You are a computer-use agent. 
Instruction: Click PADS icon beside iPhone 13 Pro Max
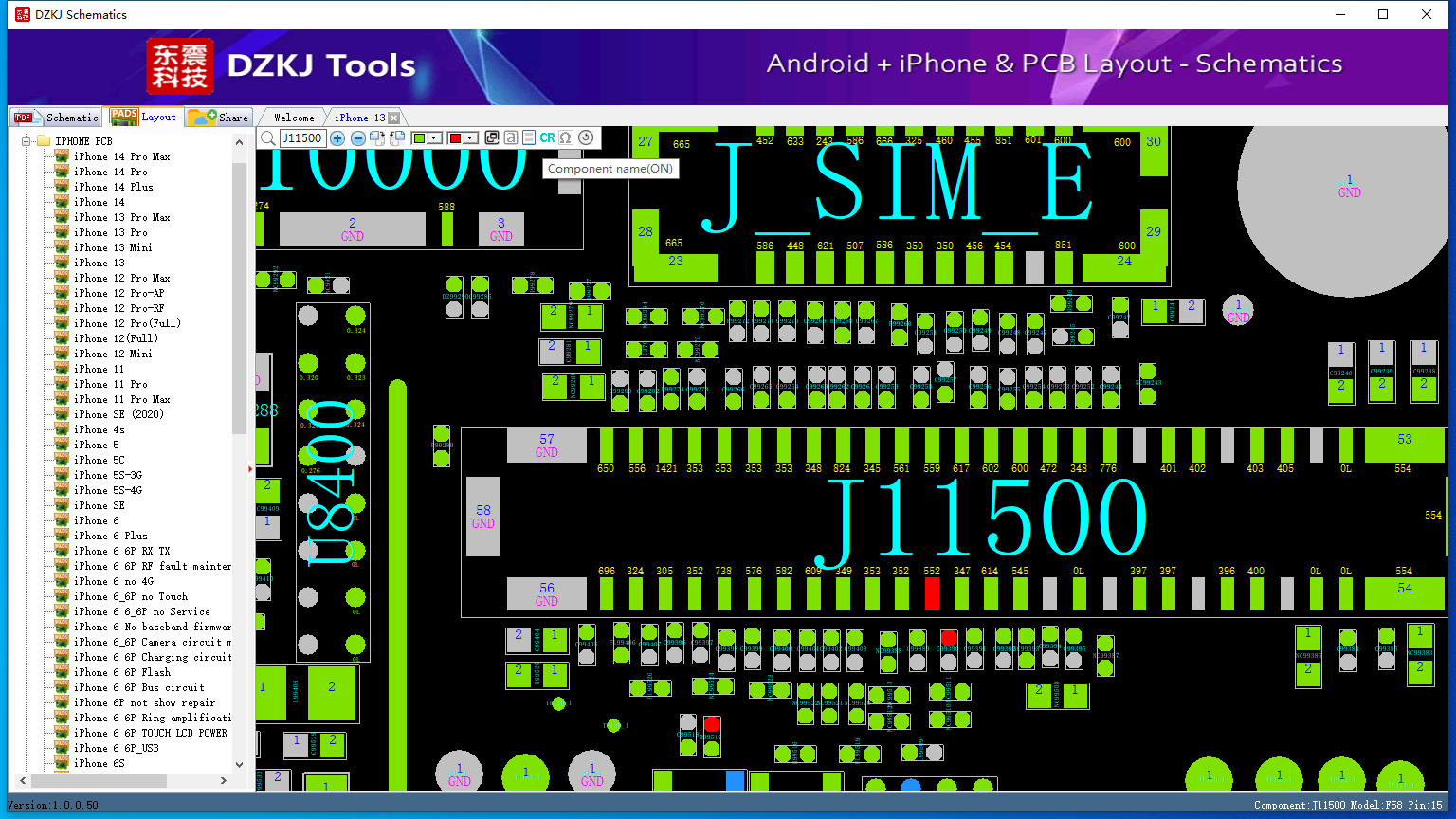click(x=62, y=217)
